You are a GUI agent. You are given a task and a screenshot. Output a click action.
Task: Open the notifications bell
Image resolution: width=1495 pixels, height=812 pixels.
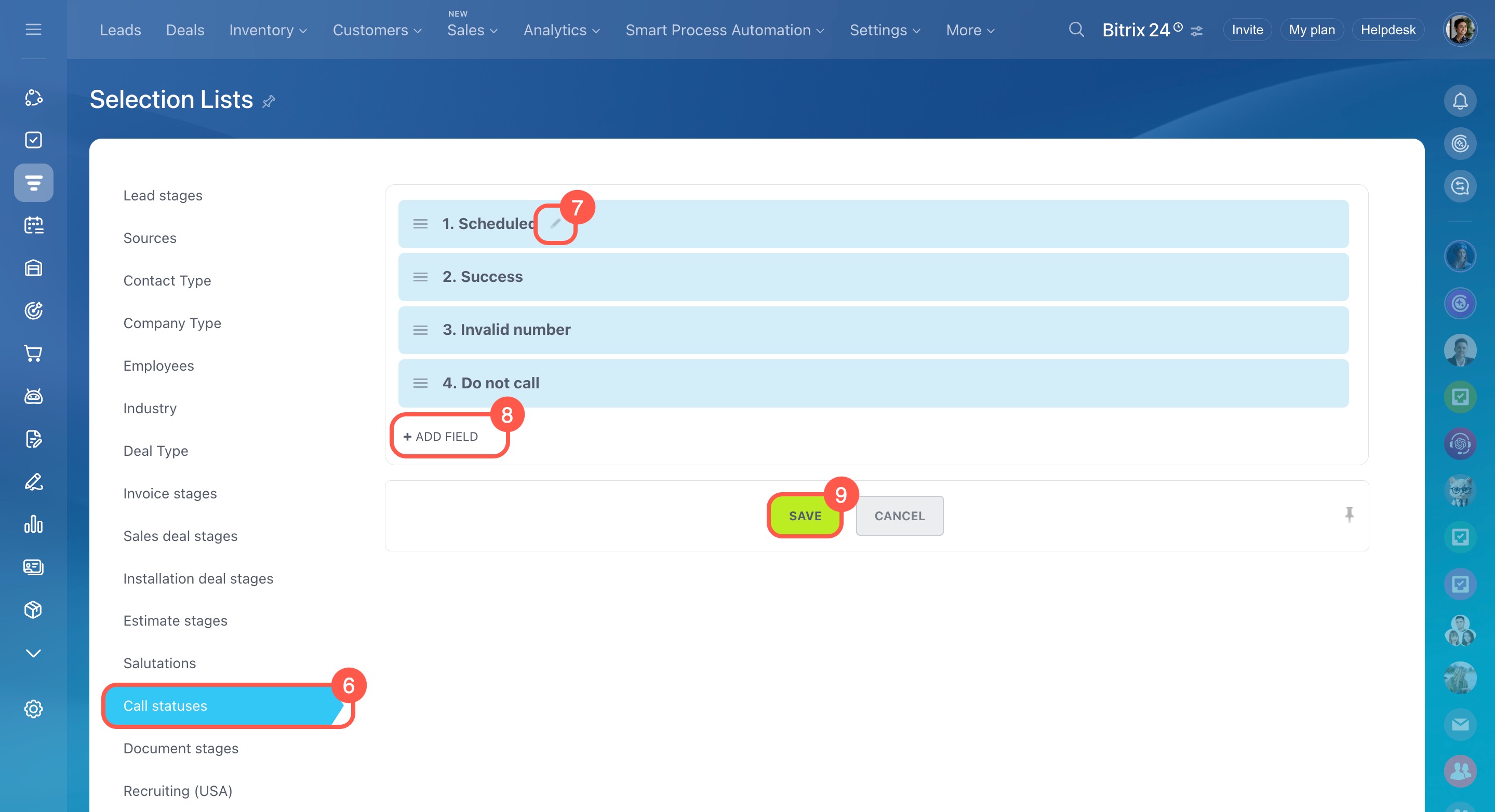click(x=1460, y=102)
